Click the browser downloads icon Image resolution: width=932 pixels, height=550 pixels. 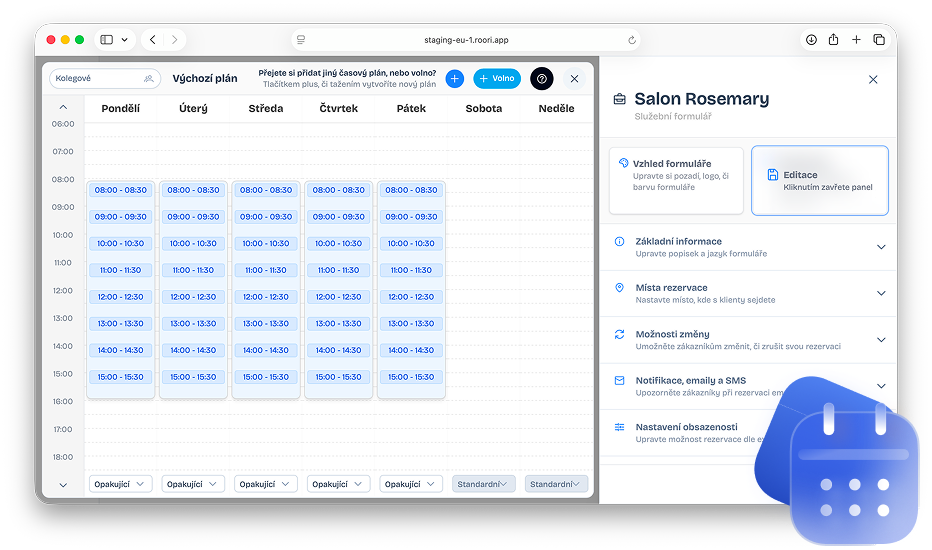click(x=811, y=40)
